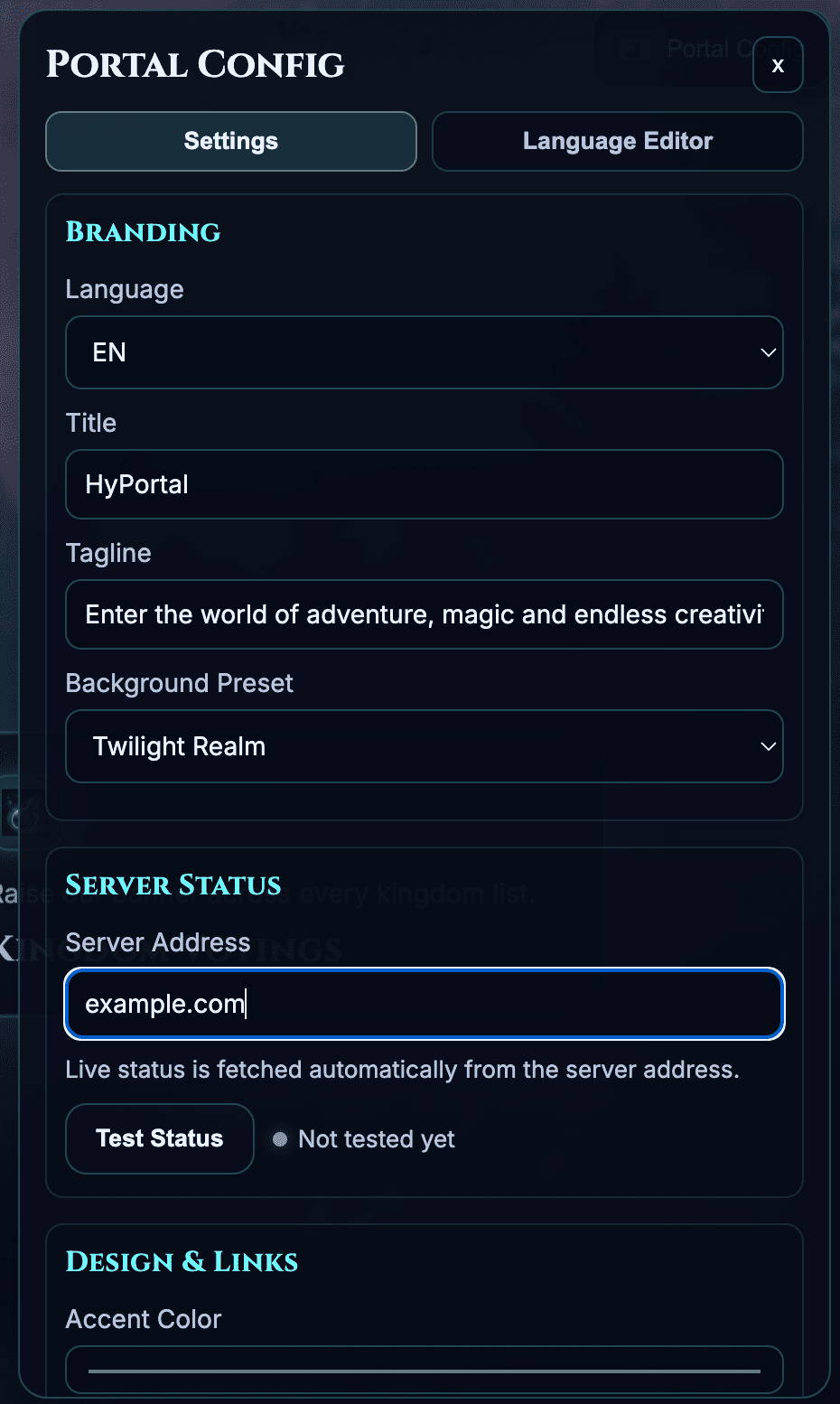Focus the Title field containing HyPortal
Viewport: 840px width, 1404px height.
[424, 484]
